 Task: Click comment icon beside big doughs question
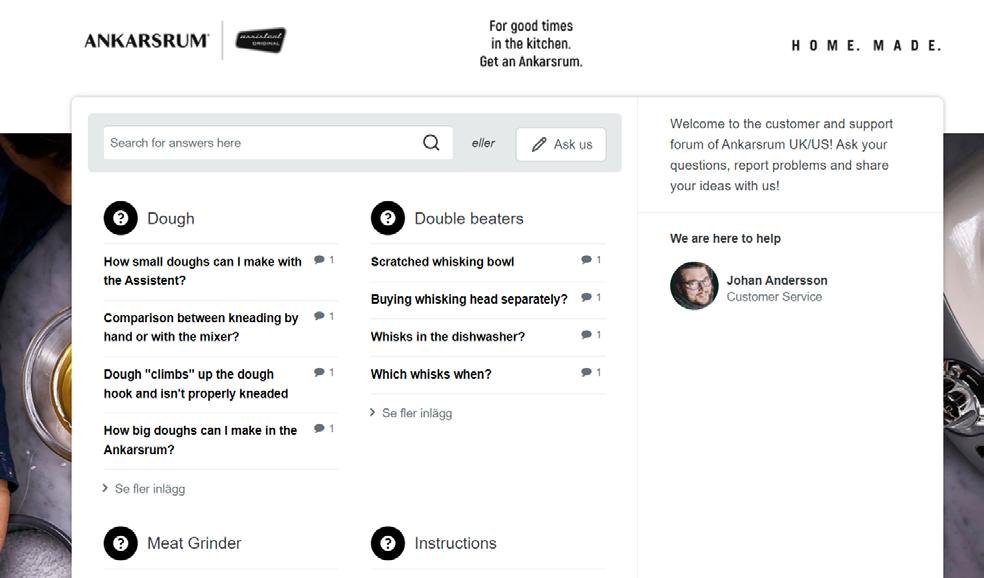[319, 429]
